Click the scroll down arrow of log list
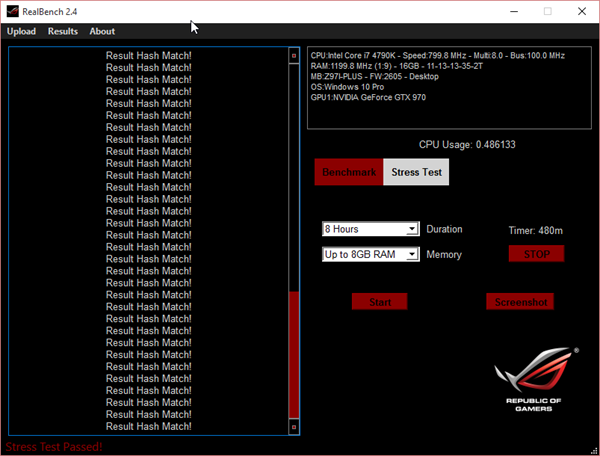The image size is (600, 456). [294, 427]
